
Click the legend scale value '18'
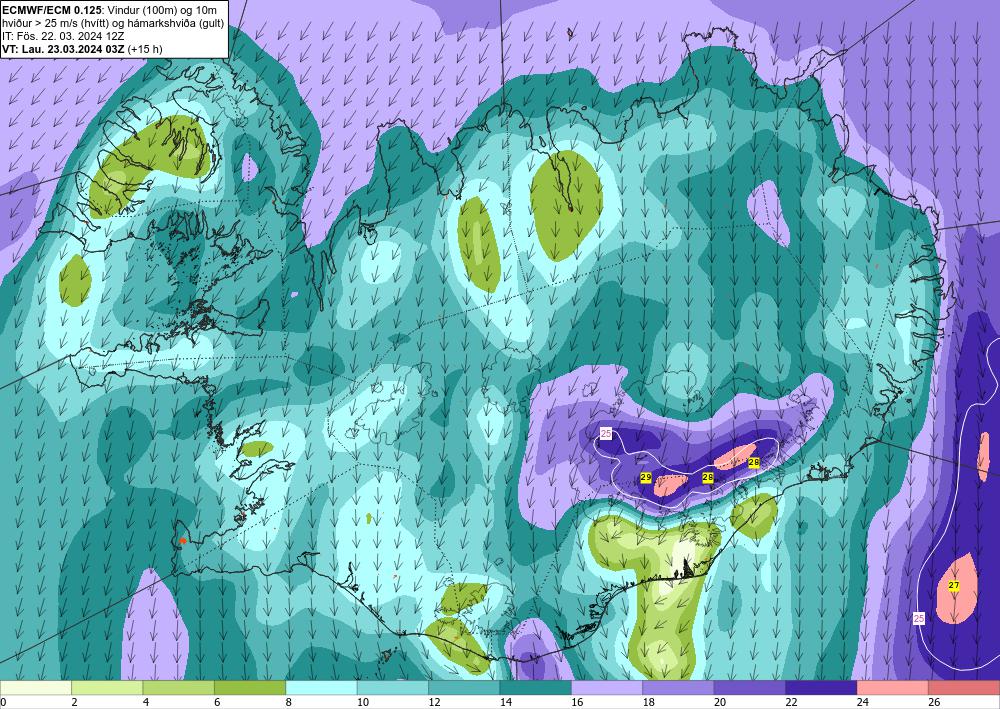[x=649, y=703]
